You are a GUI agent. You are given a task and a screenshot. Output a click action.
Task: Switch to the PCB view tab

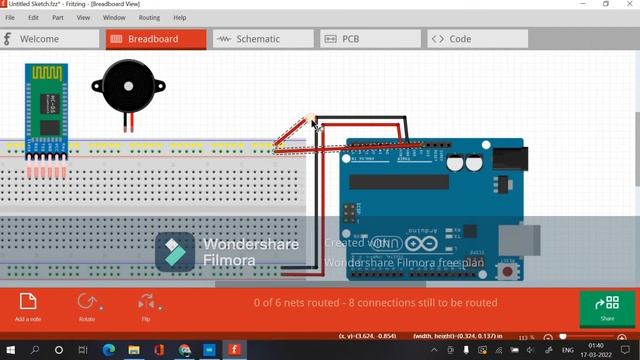point(370,39)
